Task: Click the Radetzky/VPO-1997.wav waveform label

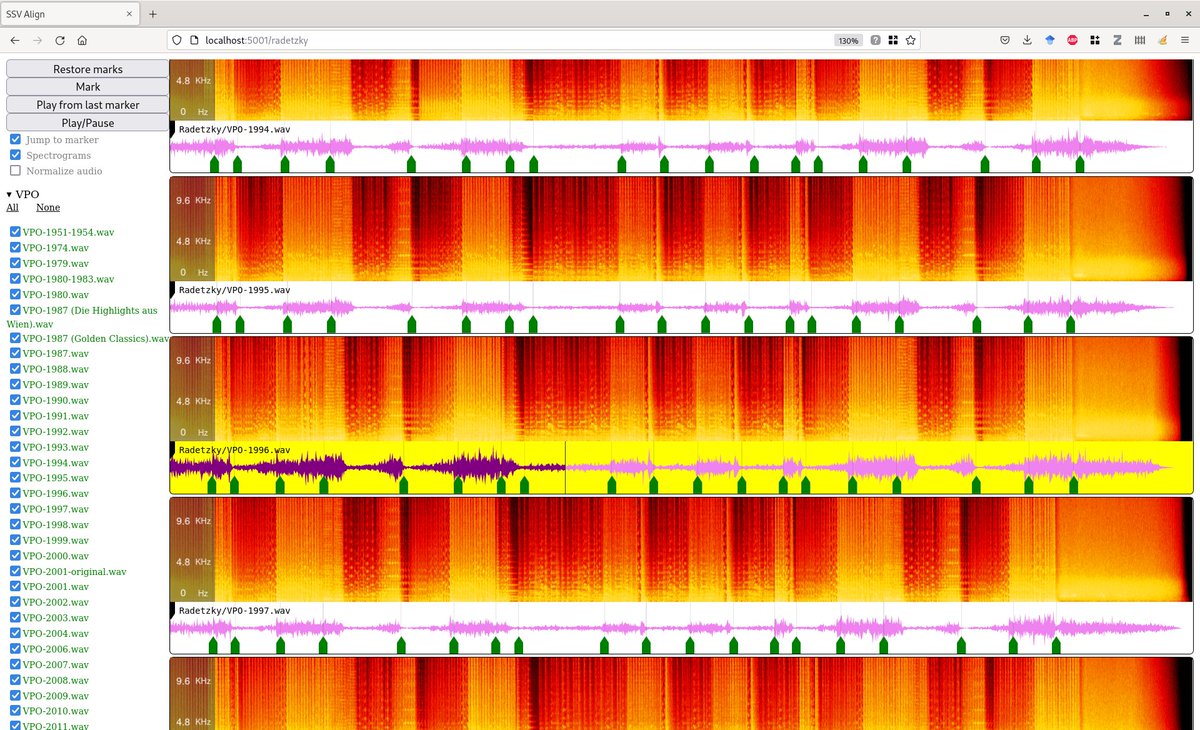Action: [234, 610]
